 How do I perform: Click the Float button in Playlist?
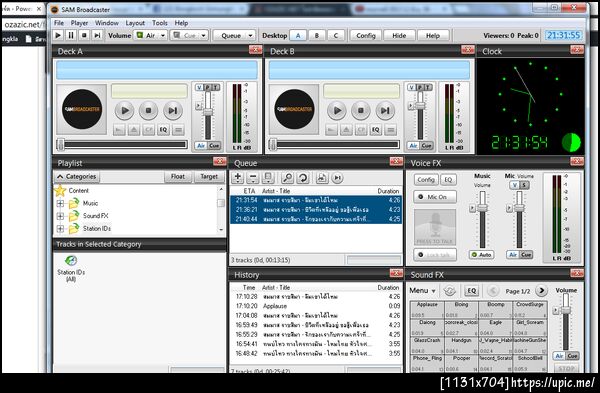pos(178,176)
